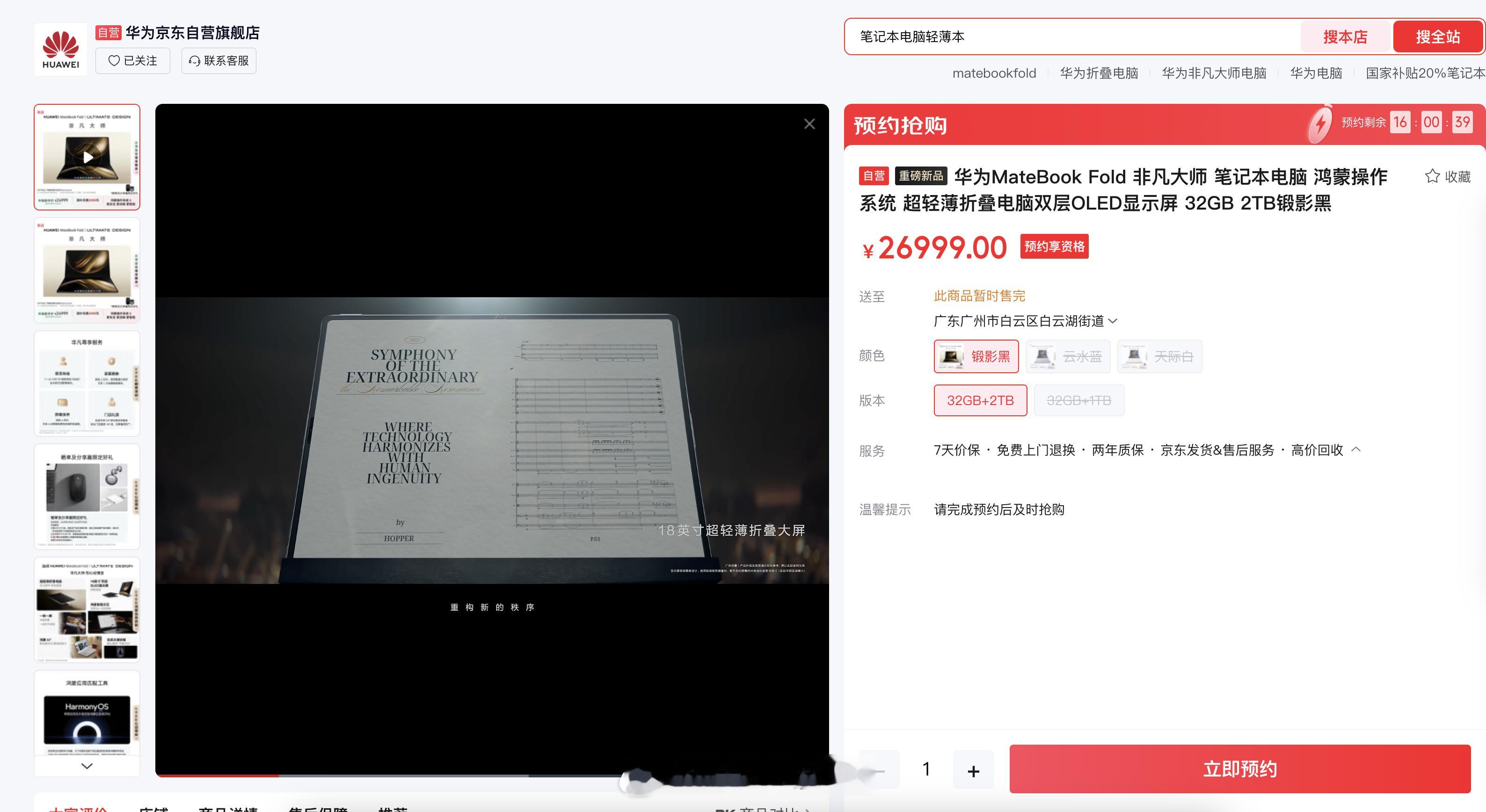Click the 立即预约 reserve button
1486x812 pixels.
(1240, 769)
